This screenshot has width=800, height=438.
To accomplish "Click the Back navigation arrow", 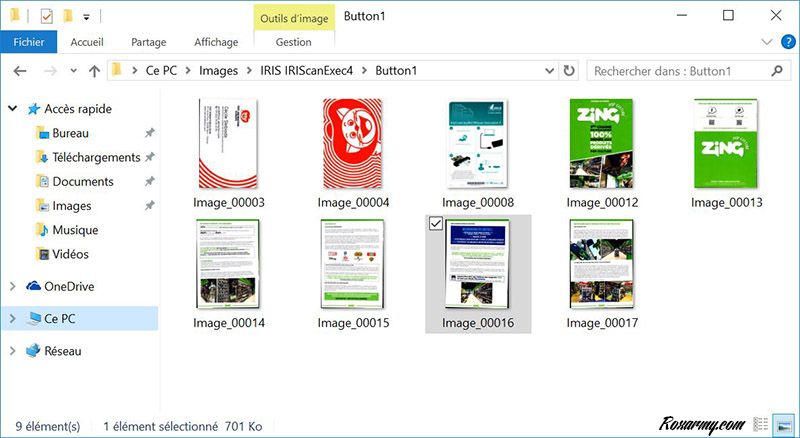I will pos(20,71).
